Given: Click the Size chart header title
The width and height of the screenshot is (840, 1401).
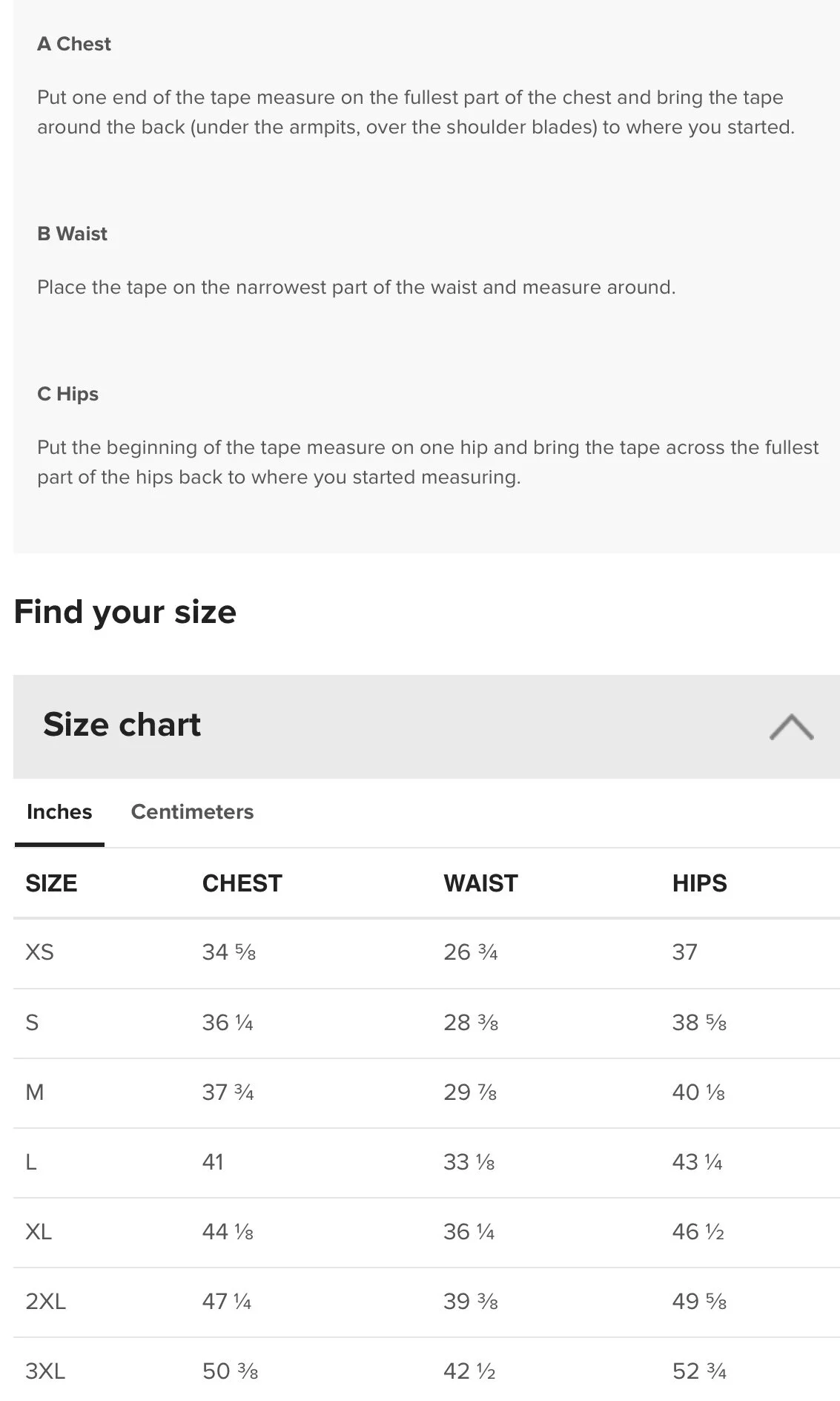Looking at the screenshot, I should point(122,725).
